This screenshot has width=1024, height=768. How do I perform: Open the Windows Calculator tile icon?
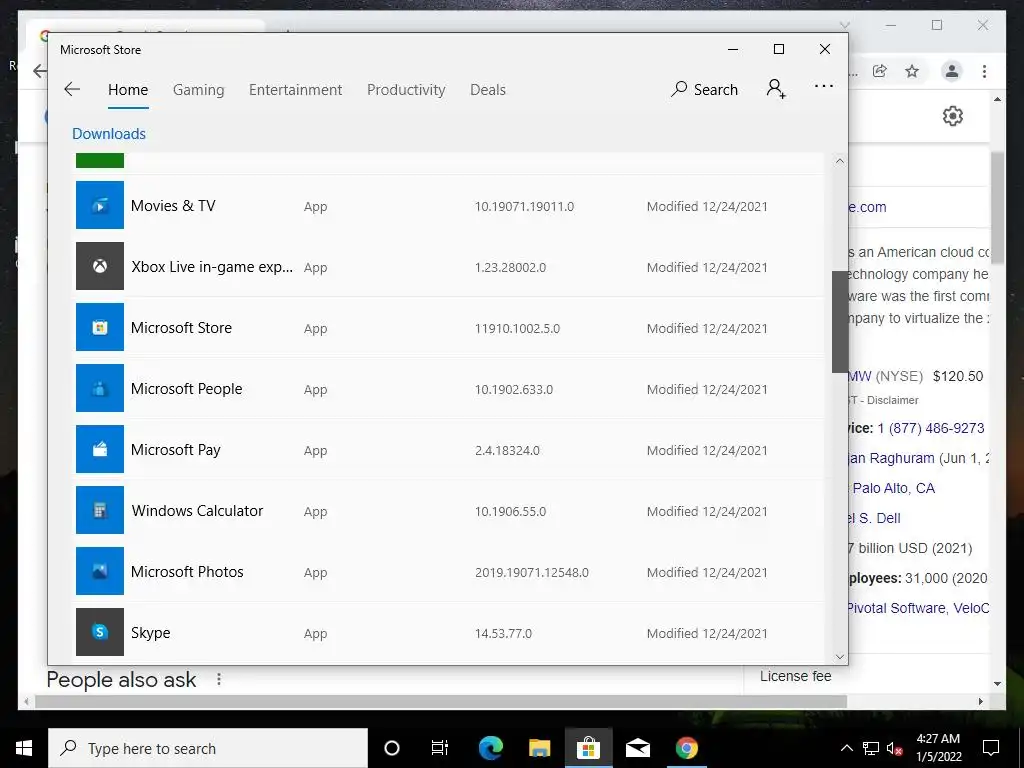pyautogui.click(x=99, y=510)
